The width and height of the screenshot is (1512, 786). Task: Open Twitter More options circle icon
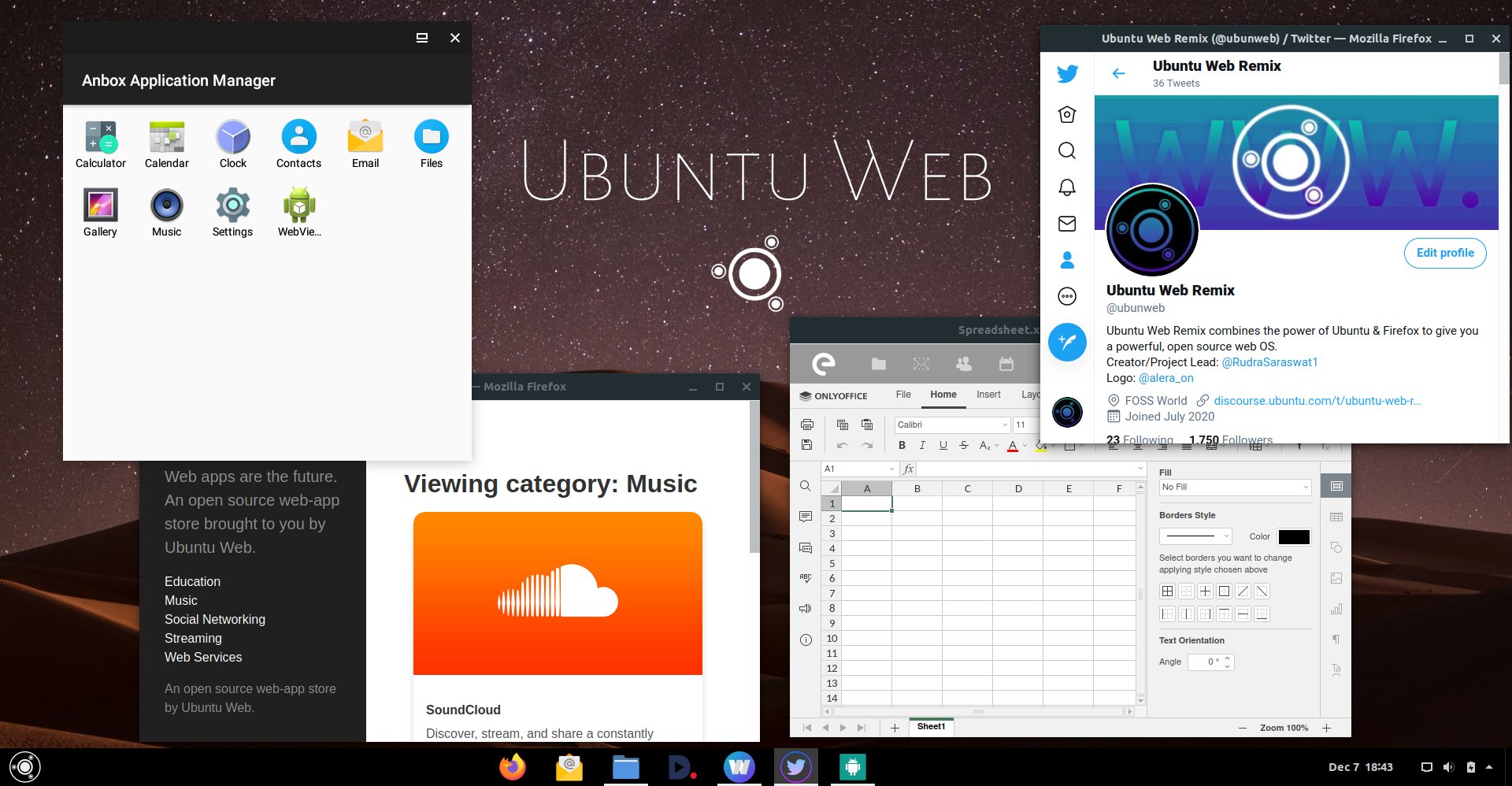tap(1067, 296)
